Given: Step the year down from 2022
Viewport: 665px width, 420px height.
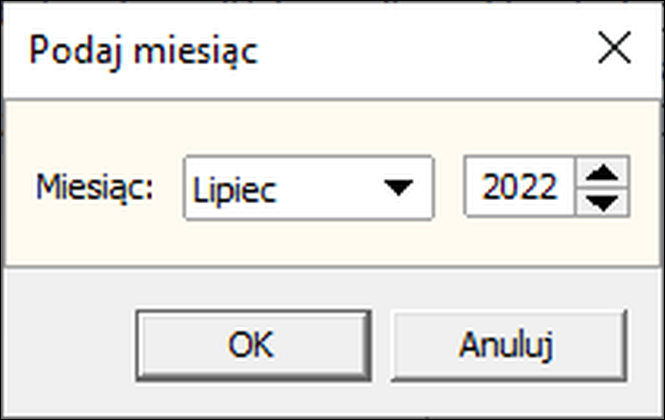Looking at the screenshot, I should click(602, 202).
